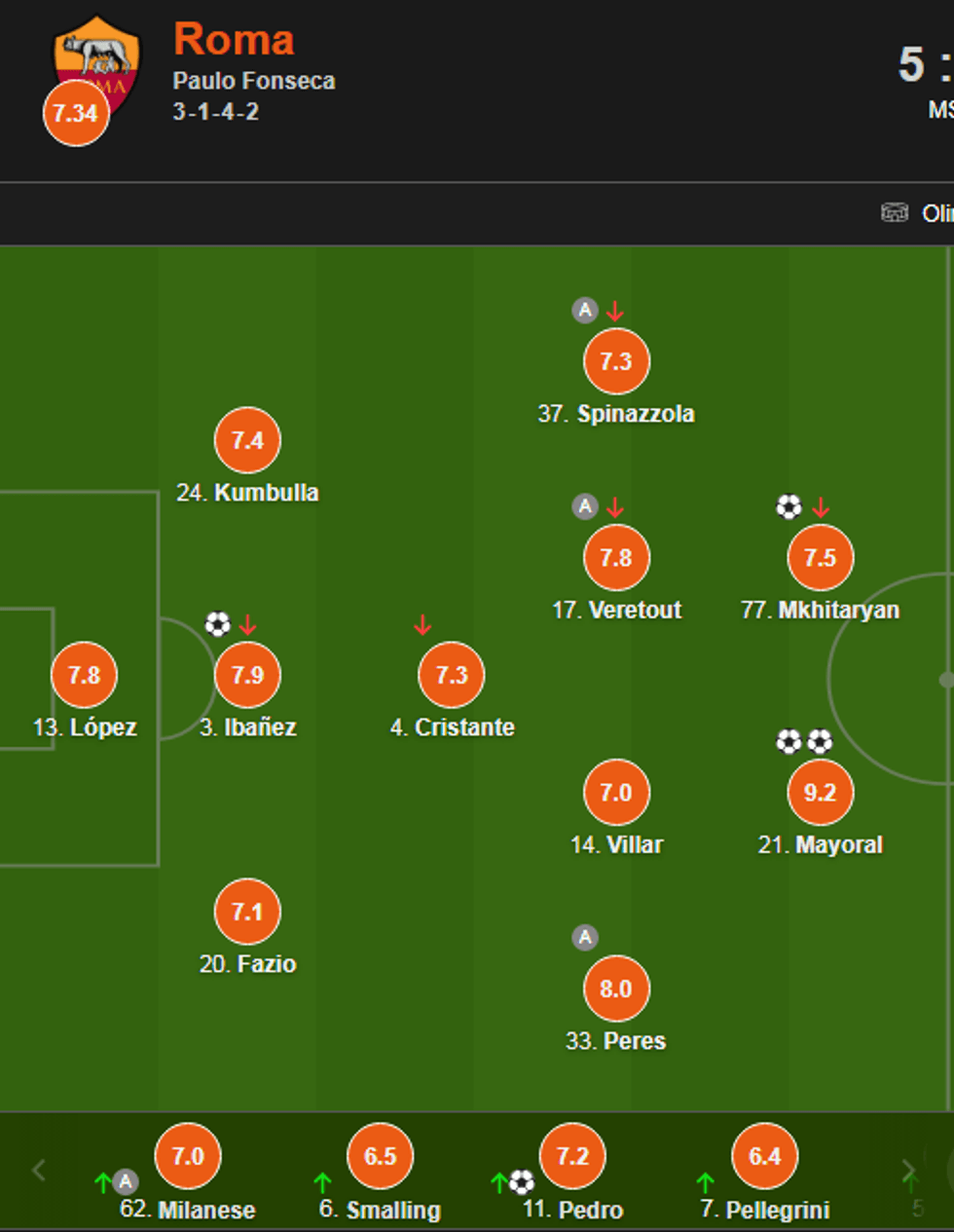Click the stadium icon near the top right
Screen dimensions: 954x1232
tap(894, 212)
